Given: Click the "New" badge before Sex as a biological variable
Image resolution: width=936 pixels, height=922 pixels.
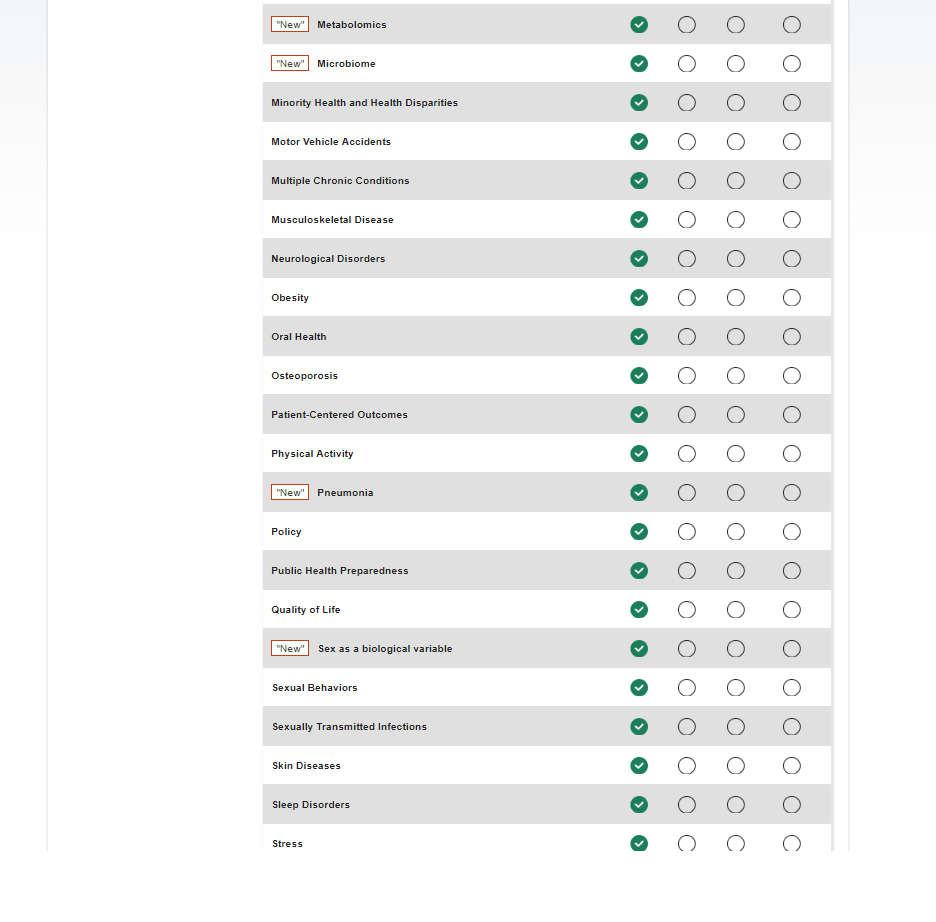Looking at the screenshot, I should (x=290, y=649).
